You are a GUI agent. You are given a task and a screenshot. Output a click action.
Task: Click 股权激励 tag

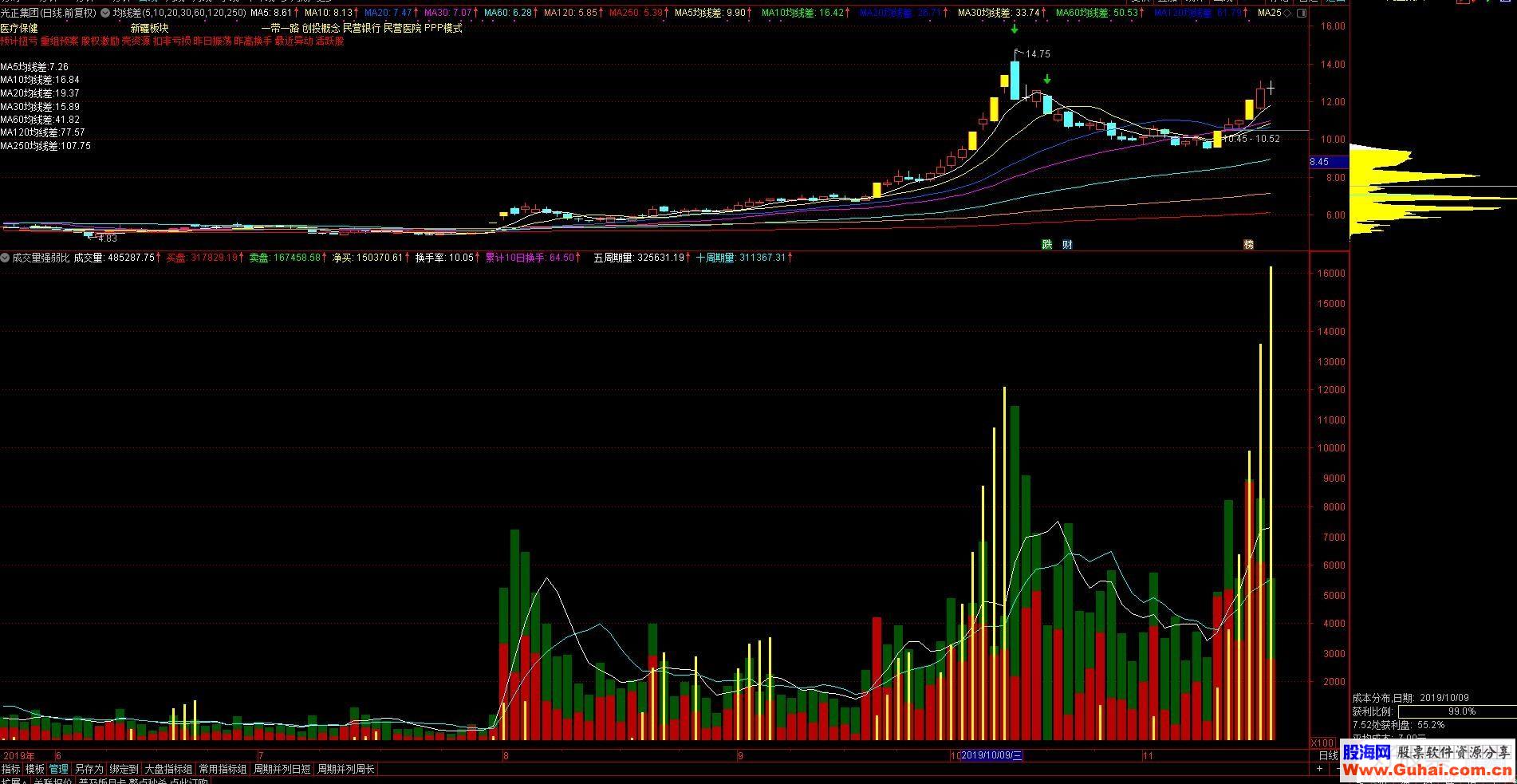click(100, 41)
